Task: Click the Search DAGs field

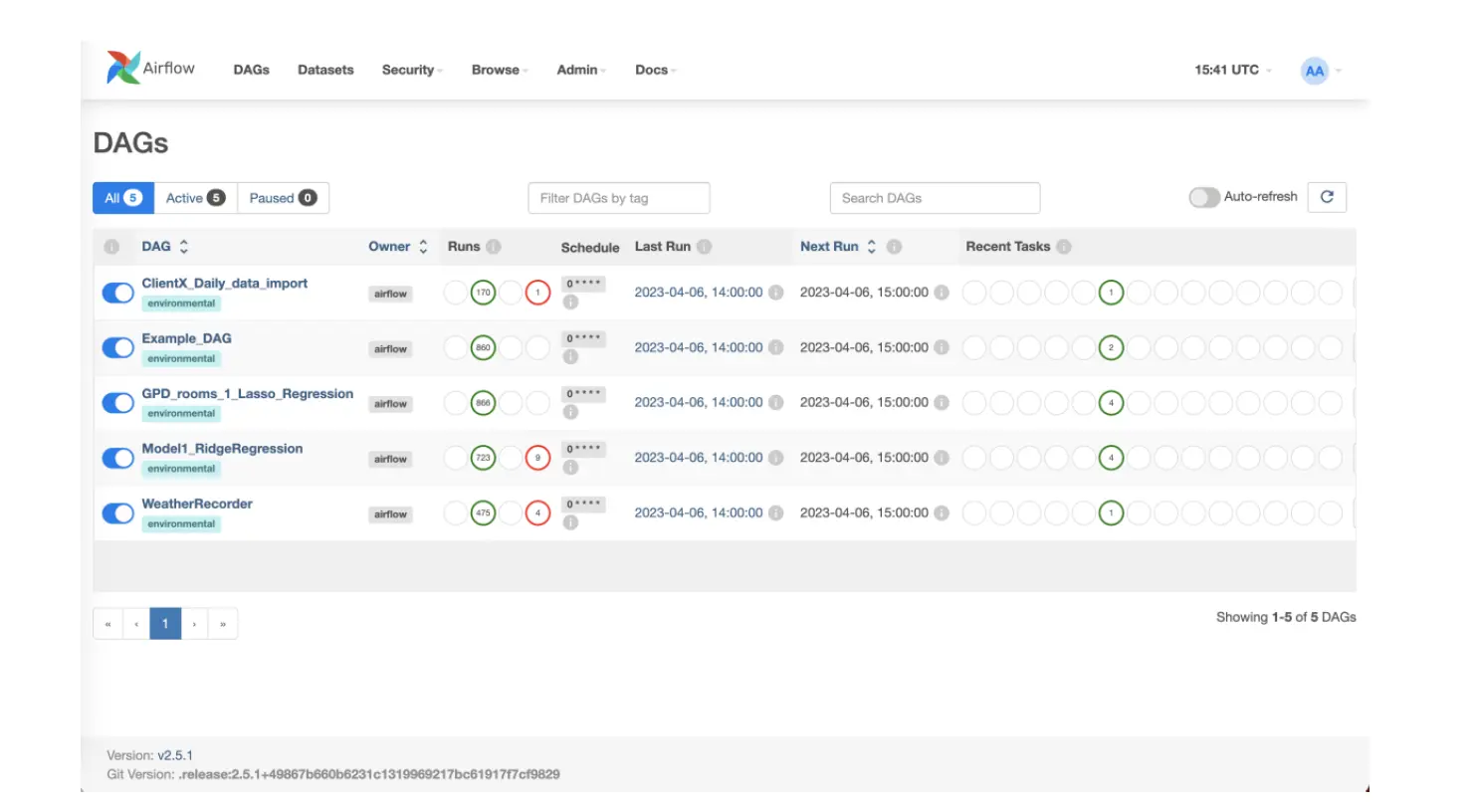Action: pyautogui.click(x=936, y=198)
